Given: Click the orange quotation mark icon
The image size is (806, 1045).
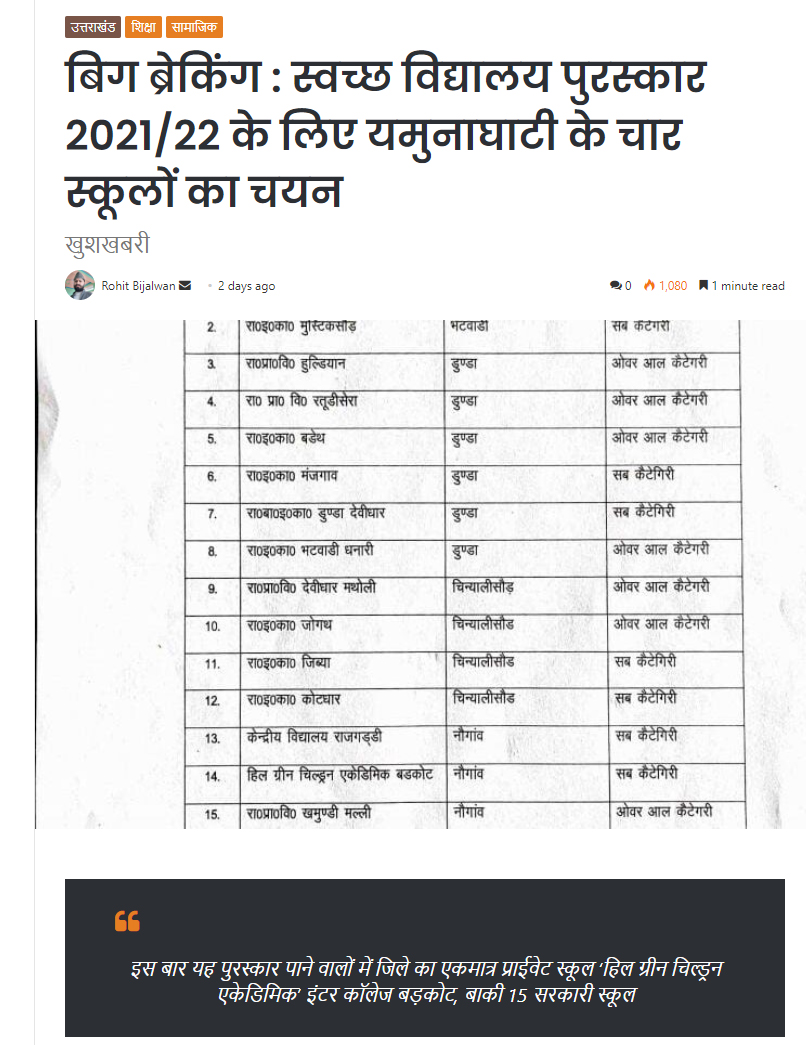Looking at the screenshot, I should point(127,921).
